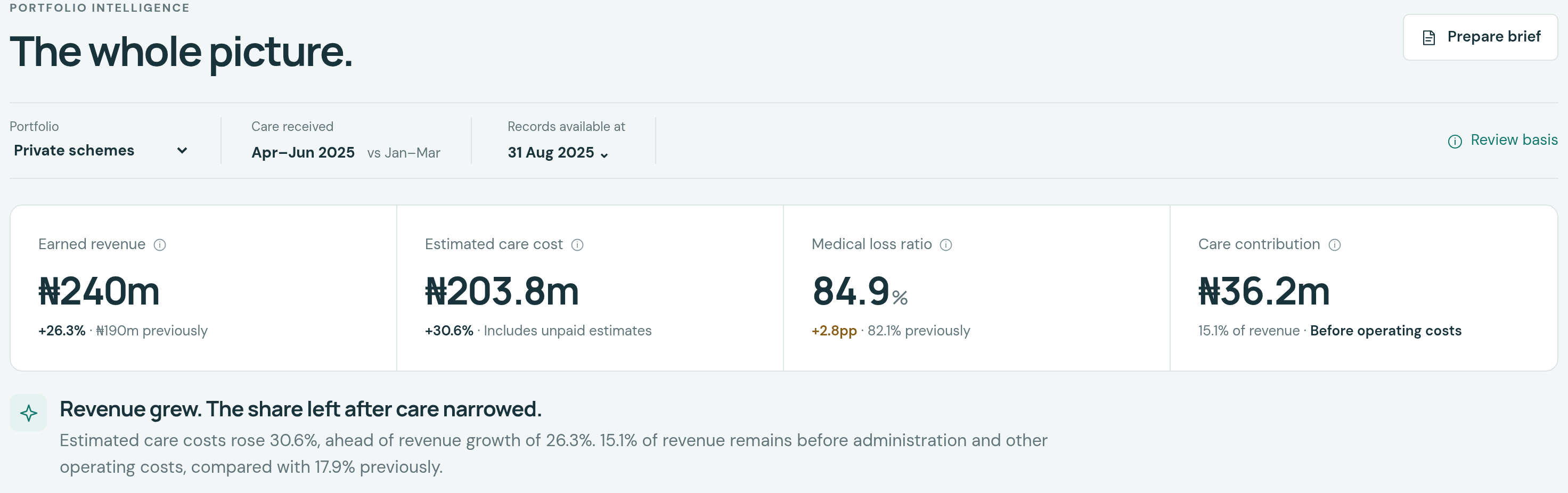Show info for Care contribution
Screen dimensions: 1568x493
click(x=1334, y=245)
